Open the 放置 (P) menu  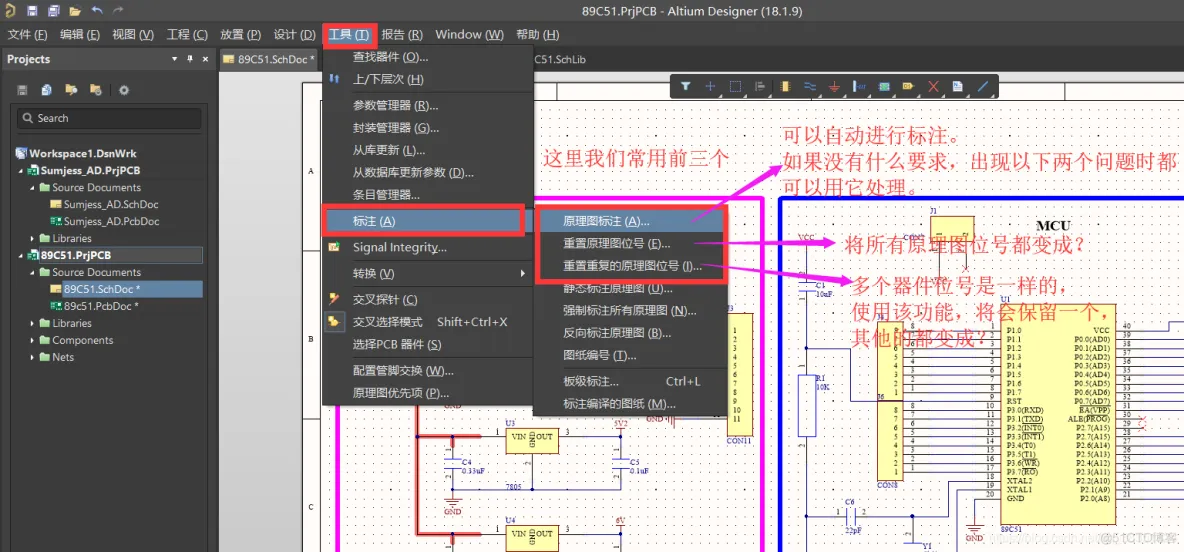[x=240, y=35]
